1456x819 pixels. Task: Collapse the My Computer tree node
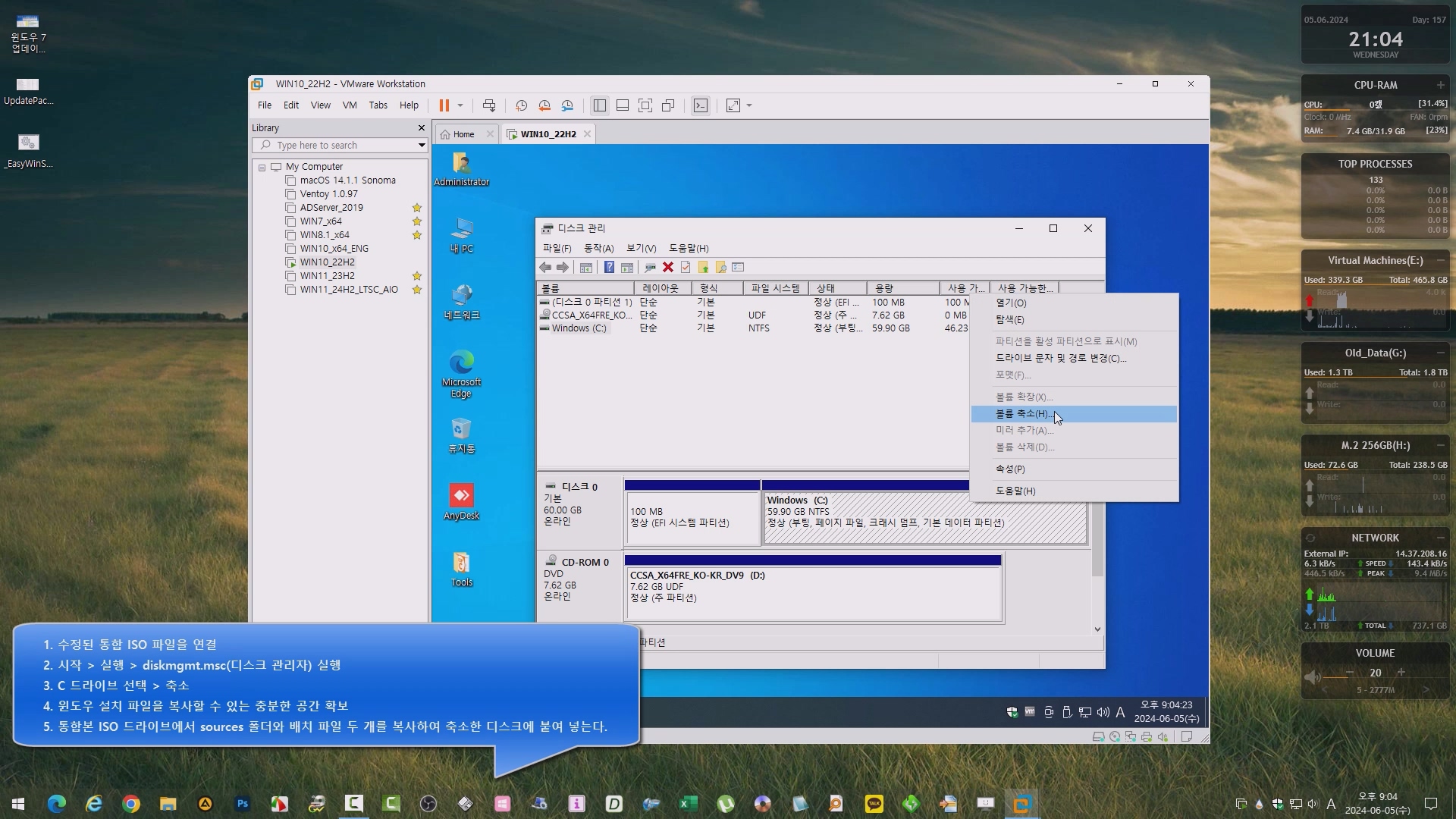tap(262, 167)
